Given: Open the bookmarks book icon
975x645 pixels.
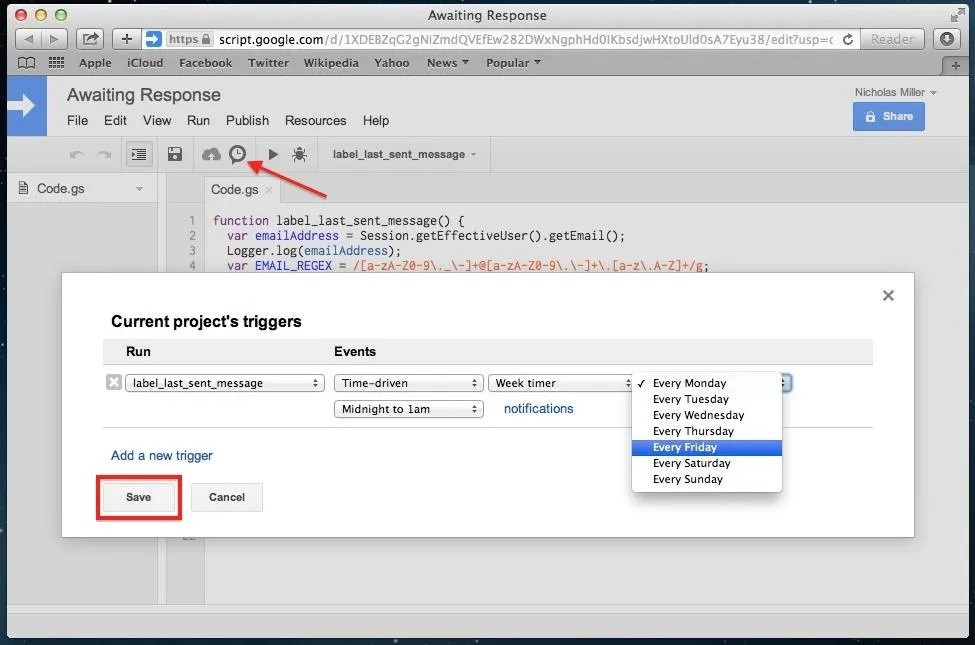Looking at the screenshot, I should 26,63.
